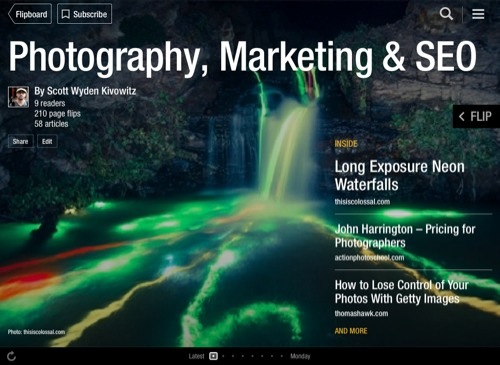Open How to Lose Control Getty article

coord(402,292)
